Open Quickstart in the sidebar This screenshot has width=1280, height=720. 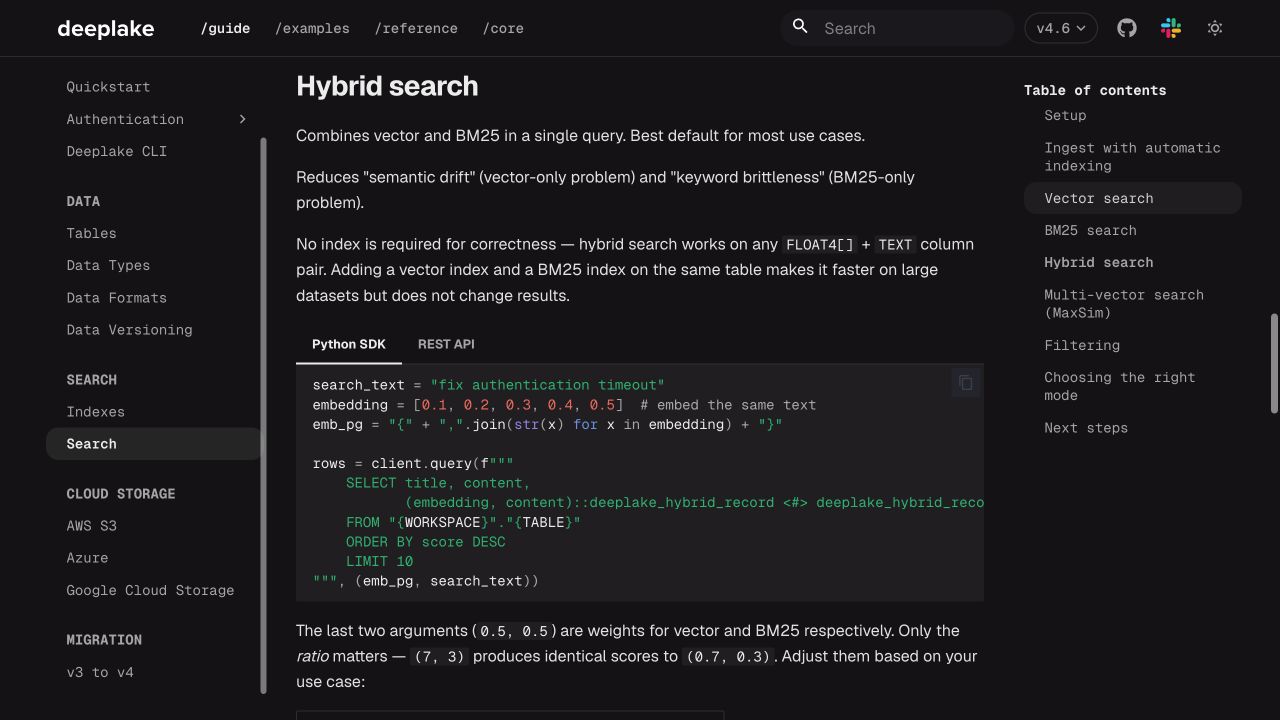[x=108, y=87]
